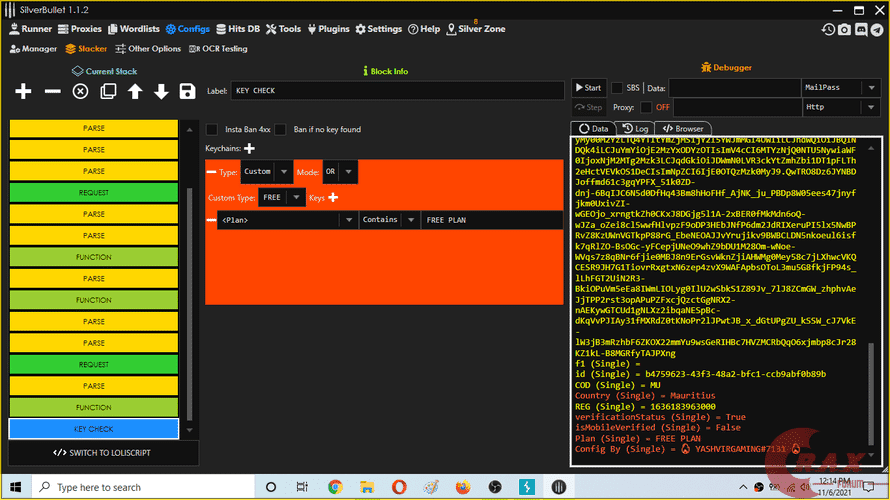890x500 pixels.
Task: Open SilverBullet taskbar icon
Action: [559, 487]
